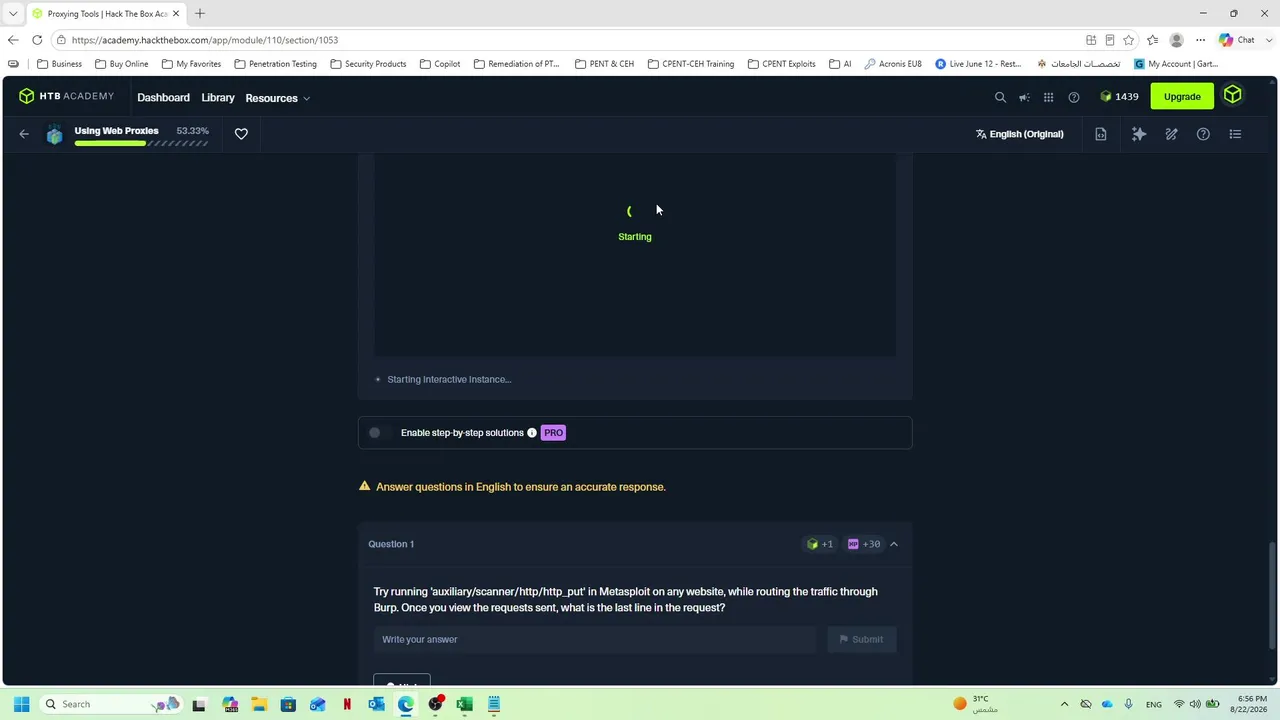The height and width of the screenshot is (720, 1280).
Task: Open a new browser tab
Action: point(200,14)
